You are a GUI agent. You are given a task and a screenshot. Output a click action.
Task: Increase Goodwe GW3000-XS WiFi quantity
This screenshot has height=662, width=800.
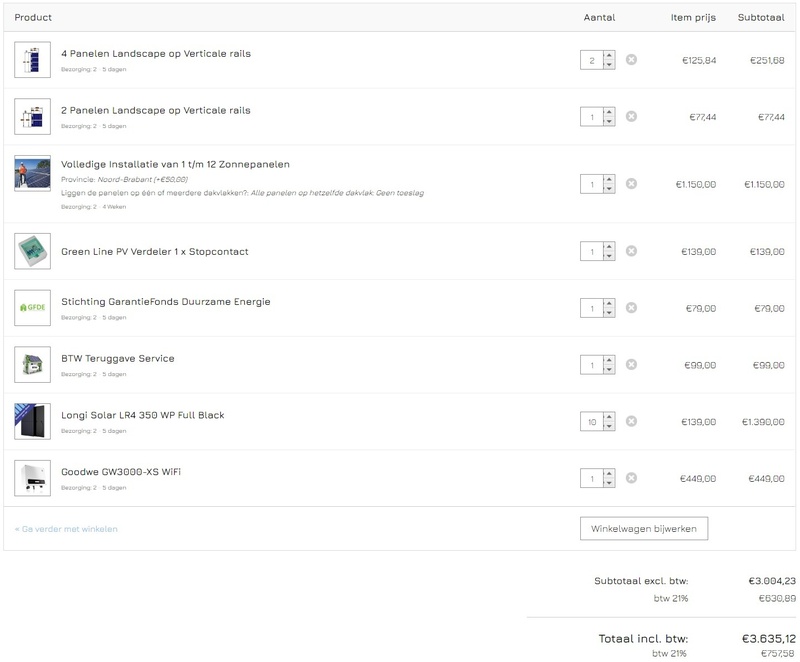click(x=609, y=474)
